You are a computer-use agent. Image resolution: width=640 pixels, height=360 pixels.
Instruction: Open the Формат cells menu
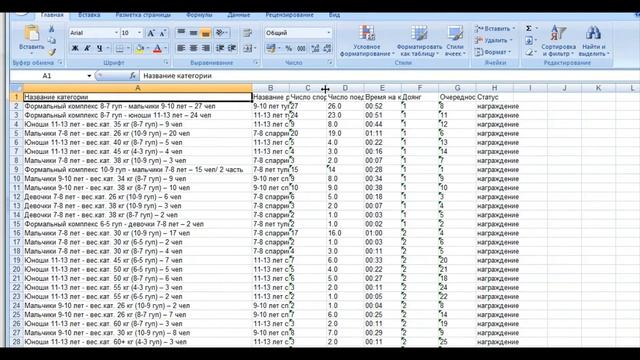tap(492, 52)
